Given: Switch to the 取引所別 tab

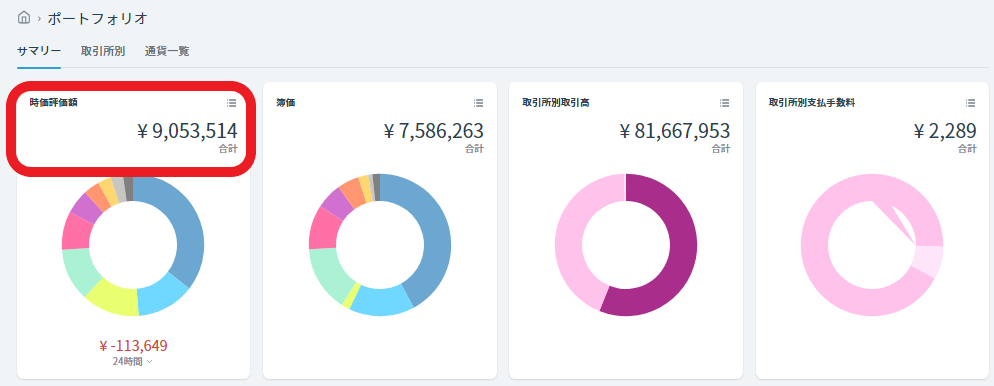Looking at the screenshot, I should click(103, 51).
